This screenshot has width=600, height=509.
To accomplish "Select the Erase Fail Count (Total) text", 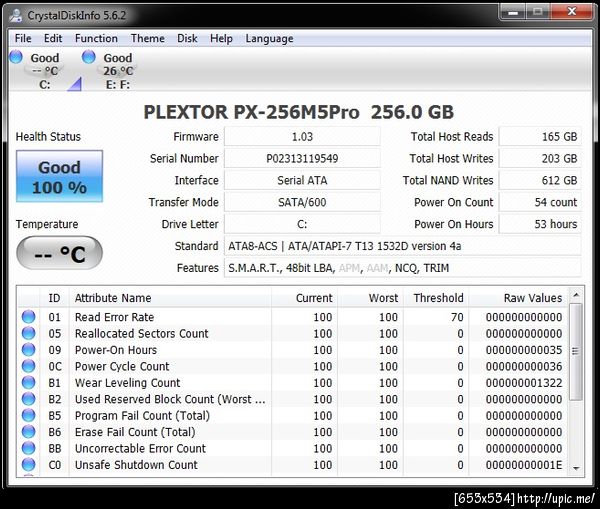I will [x=135, y=432].
